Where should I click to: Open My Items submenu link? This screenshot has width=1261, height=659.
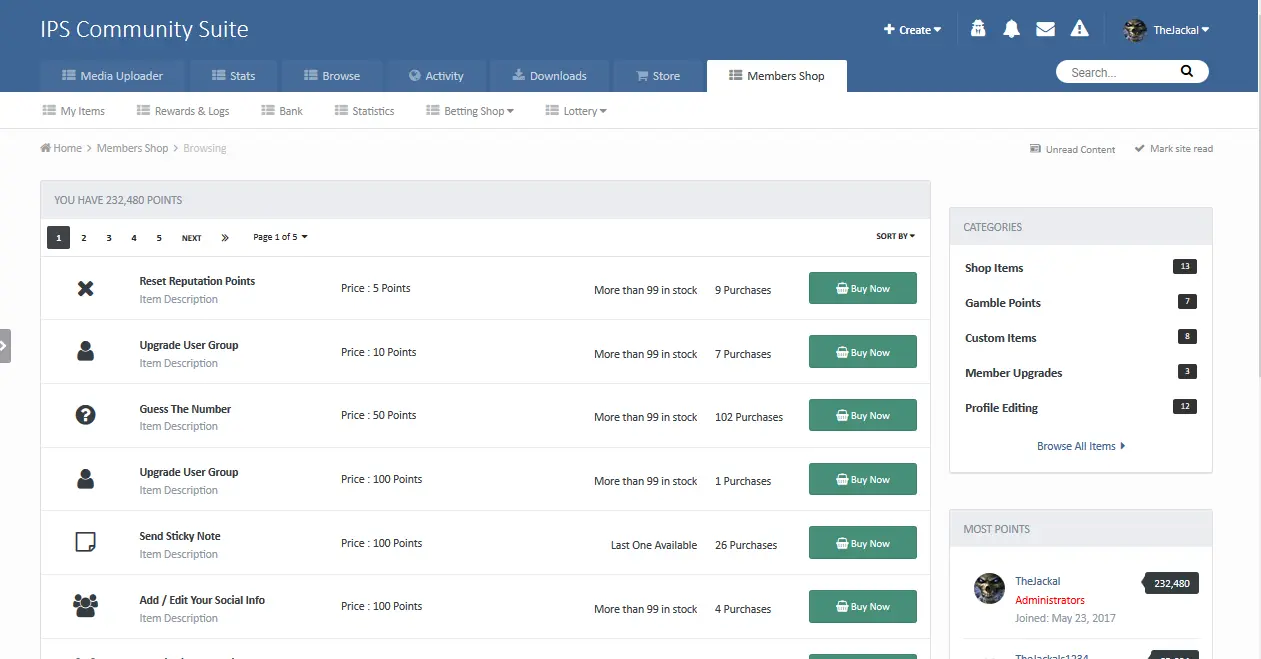pos(73,111)
